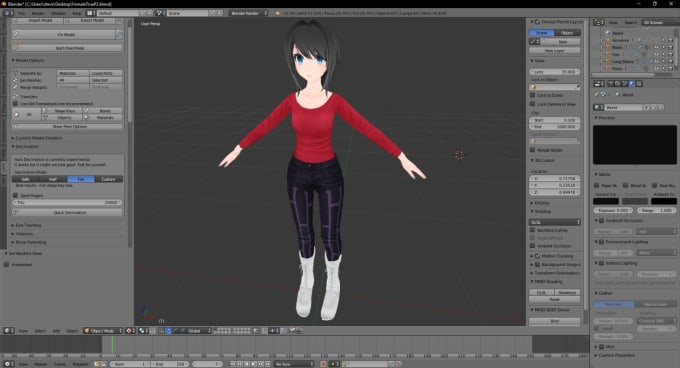Expand Custom Model Creation section
Screen dimensions: 680x368
click(x=37, y=138)
